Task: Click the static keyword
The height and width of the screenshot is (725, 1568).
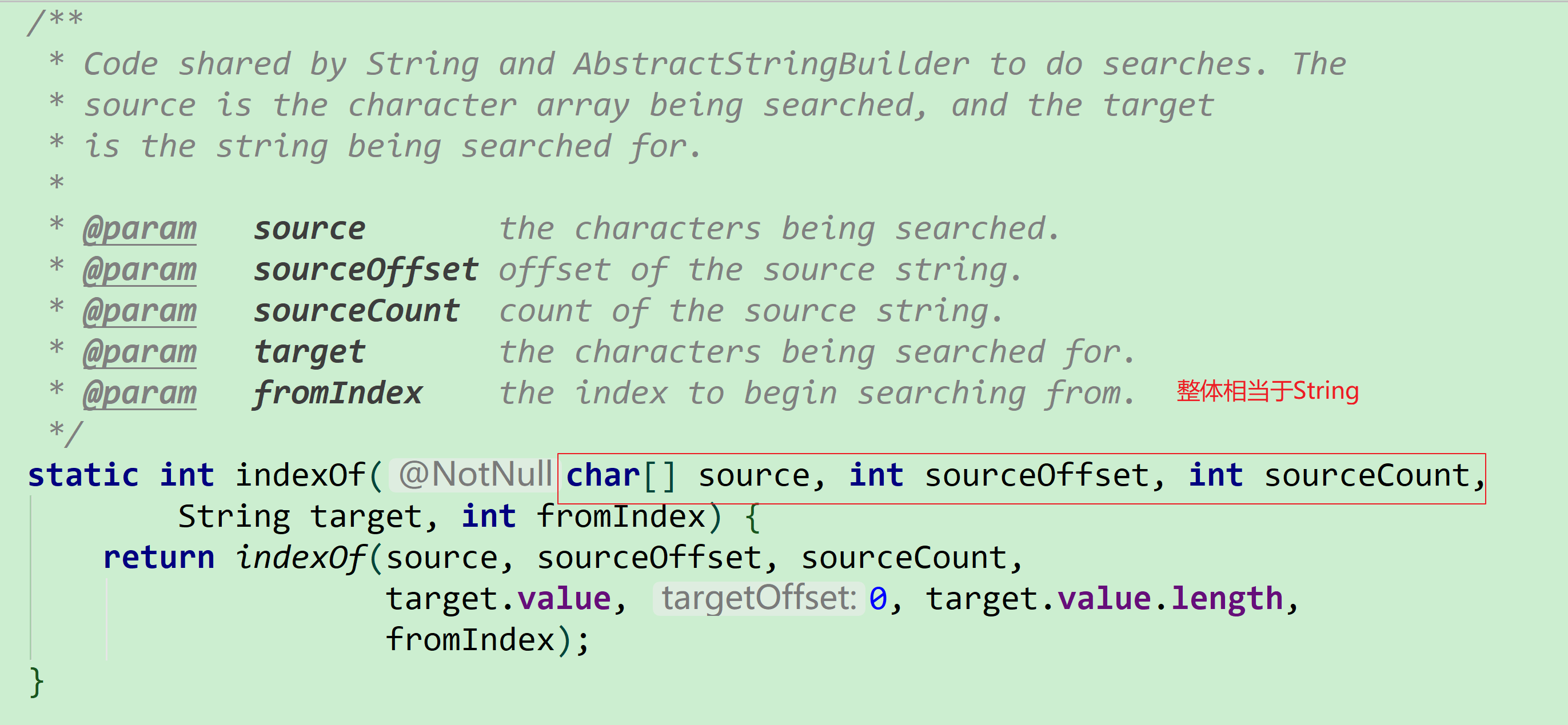Action: point(83,476)
